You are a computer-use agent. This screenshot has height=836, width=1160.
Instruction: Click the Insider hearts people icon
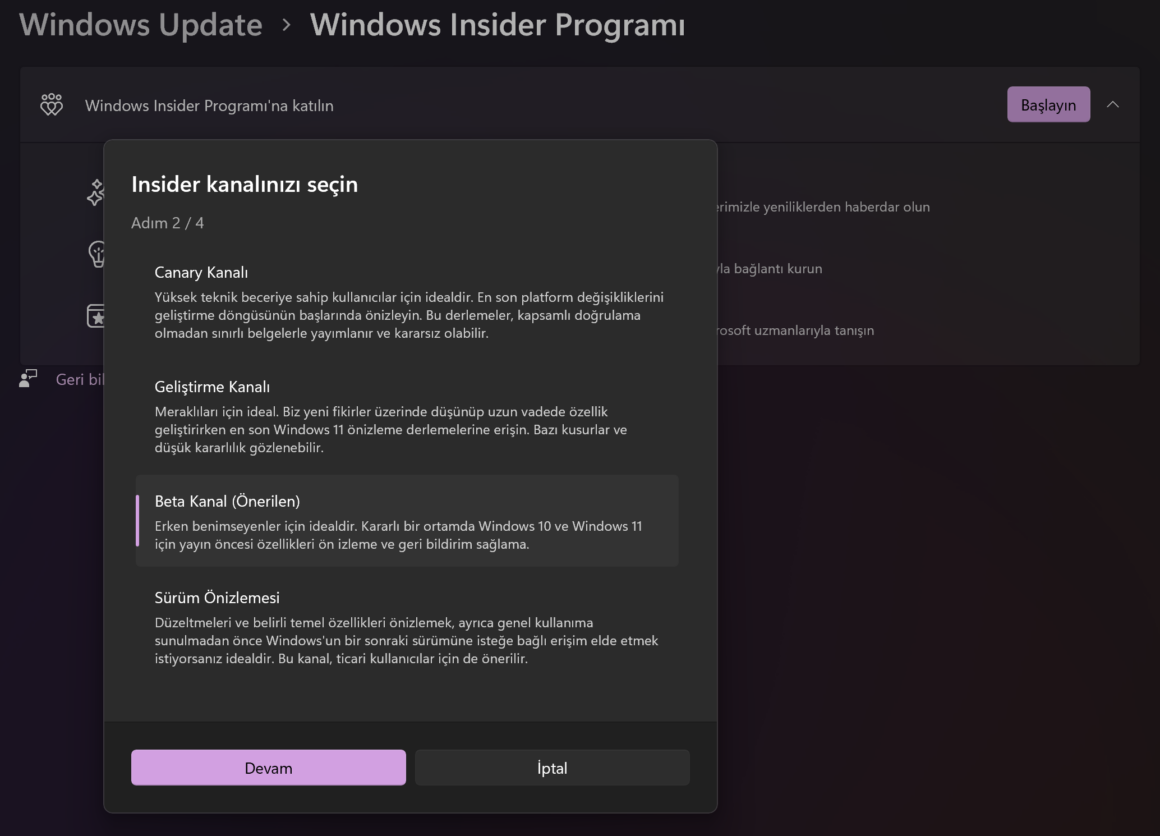[x=51, y=105]
